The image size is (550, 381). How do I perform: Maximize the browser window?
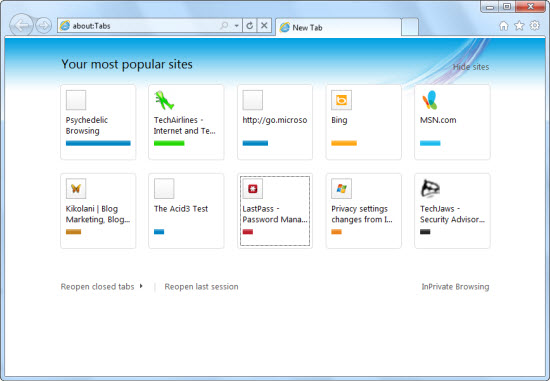point(507,7)
